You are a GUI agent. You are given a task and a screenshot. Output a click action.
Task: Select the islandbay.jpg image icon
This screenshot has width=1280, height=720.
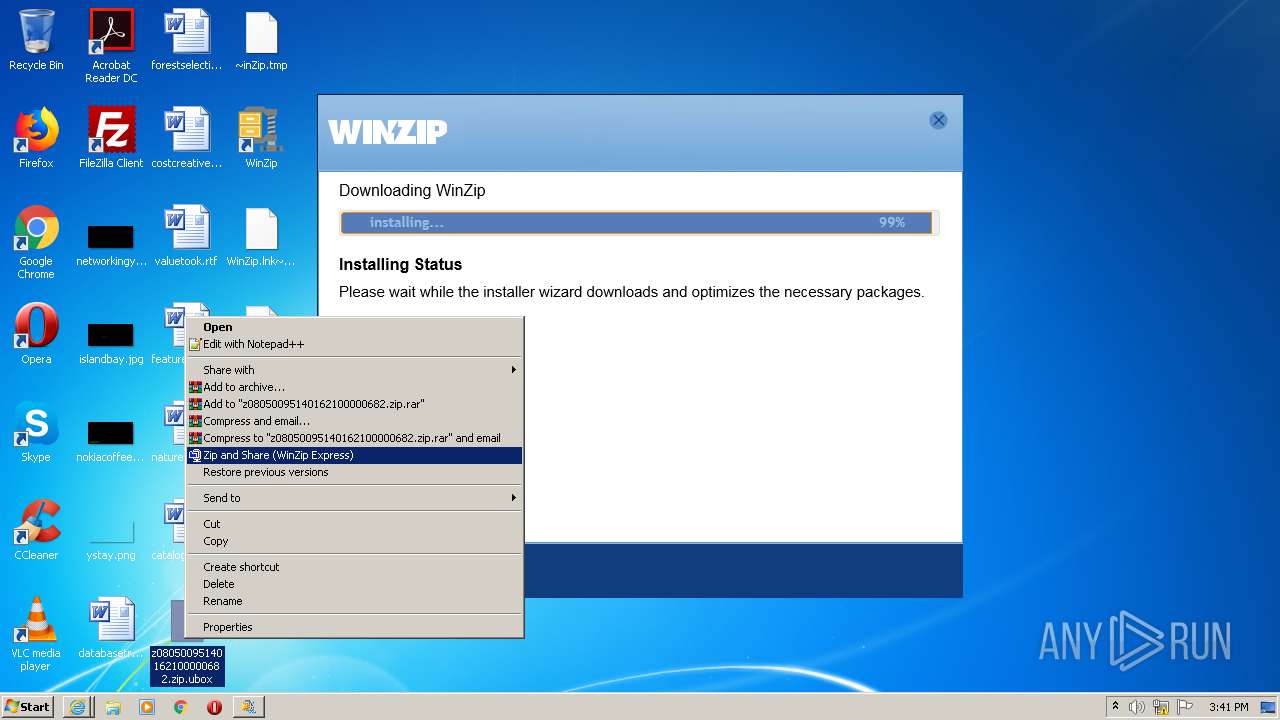(x=111, y=343)
